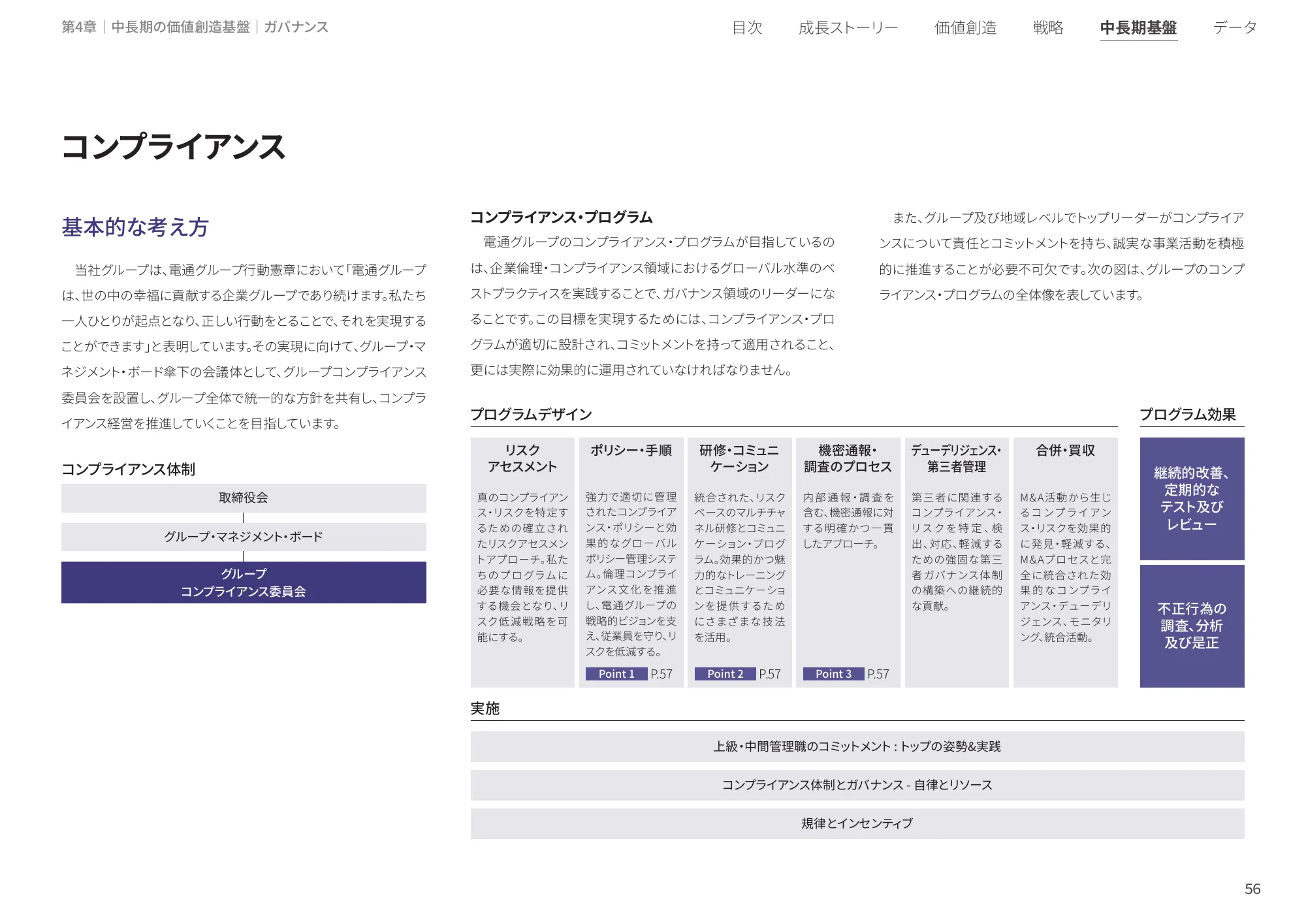This screenshot has height=924, width=1306.
Task: Click the 研修・コミュニケーション column
Action: click(x=741, y=562)
